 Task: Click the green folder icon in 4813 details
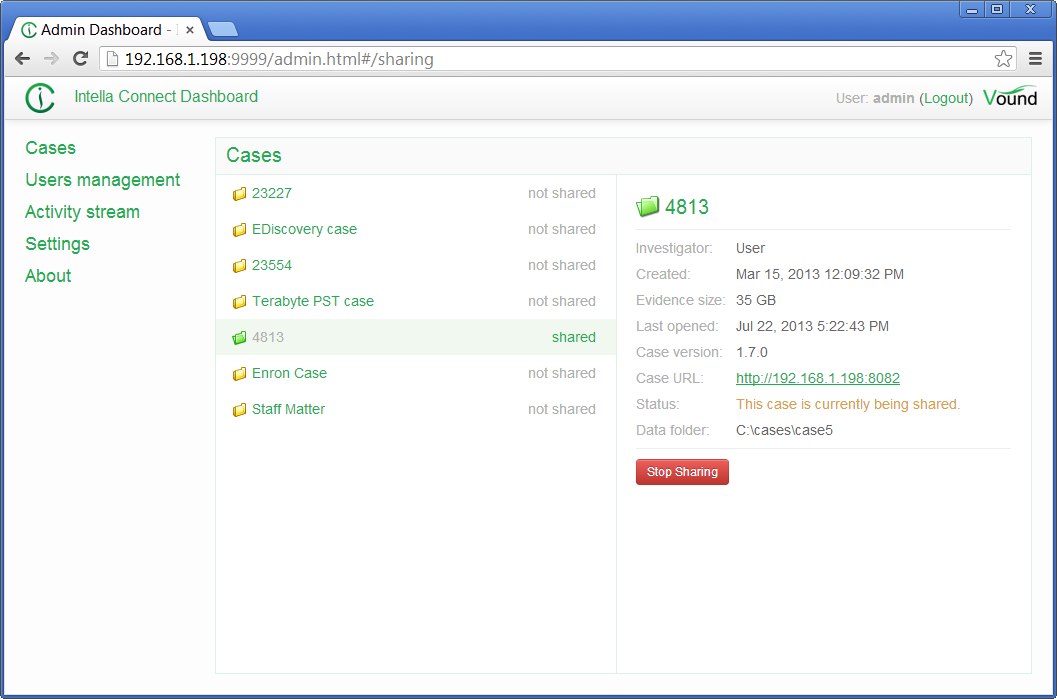point(648,206)
